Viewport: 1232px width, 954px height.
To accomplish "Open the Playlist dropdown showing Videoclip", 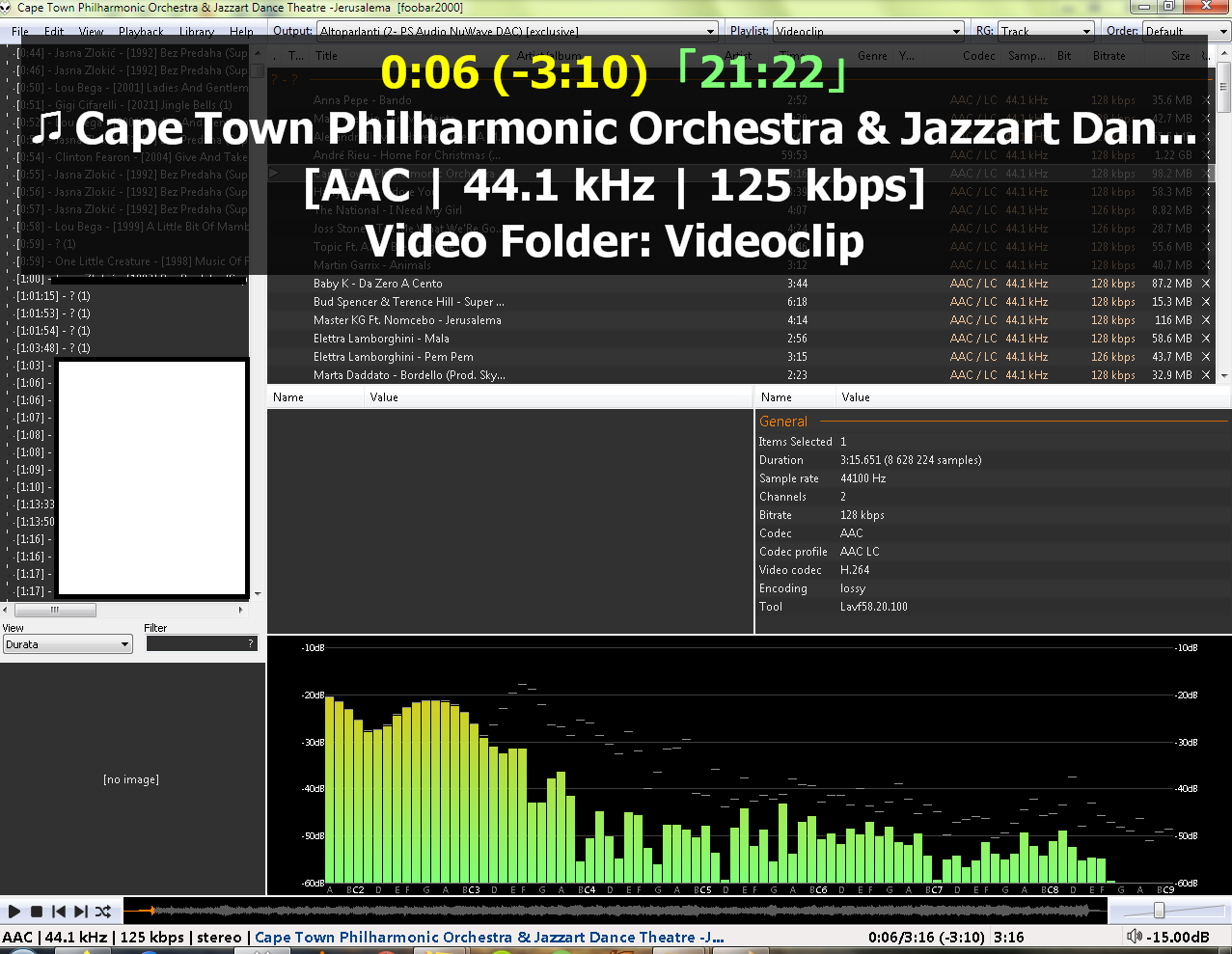I will click(869, 32).
